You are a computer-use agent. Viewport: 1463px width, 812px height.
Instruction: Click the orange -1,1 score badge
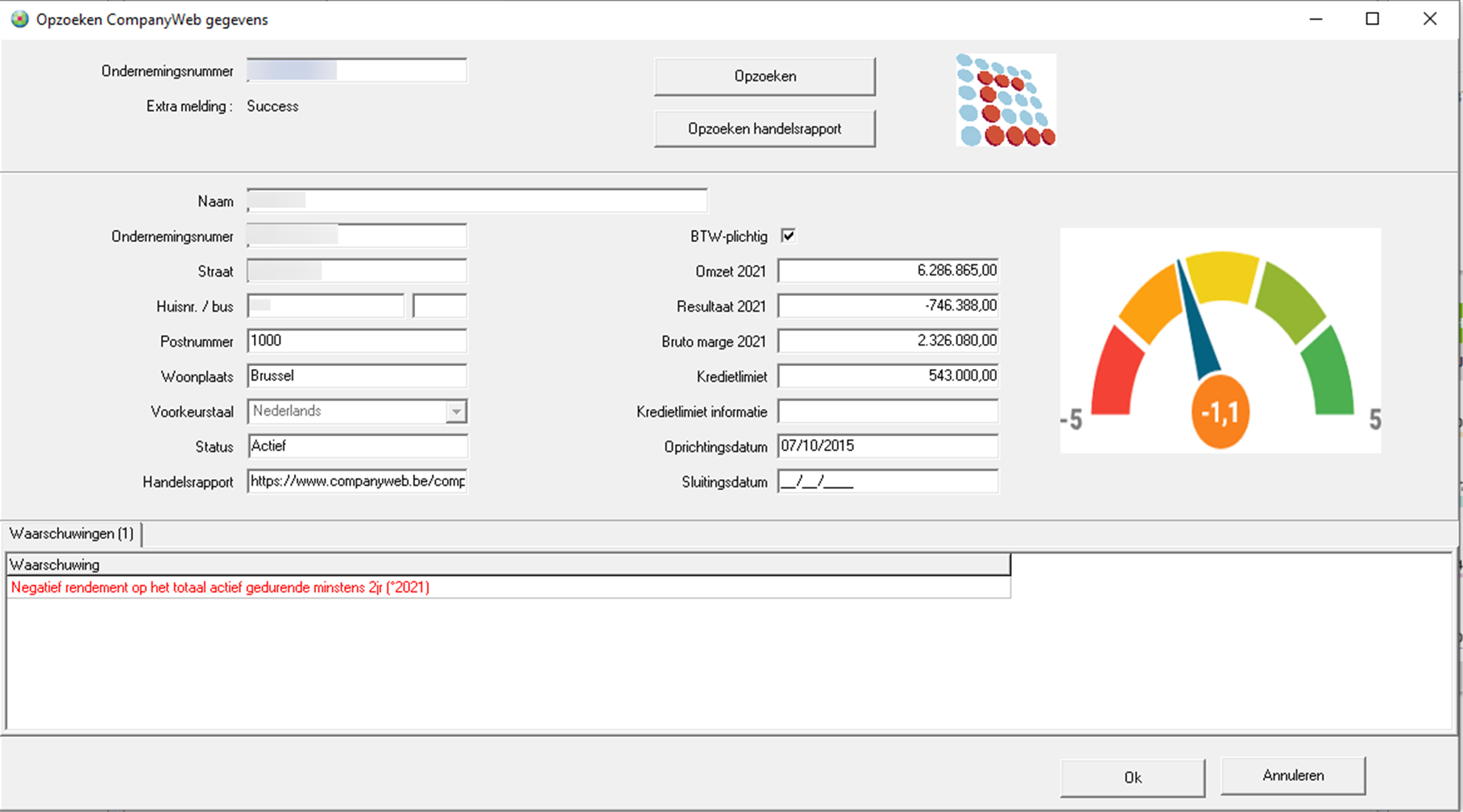tap(1219, 413)
